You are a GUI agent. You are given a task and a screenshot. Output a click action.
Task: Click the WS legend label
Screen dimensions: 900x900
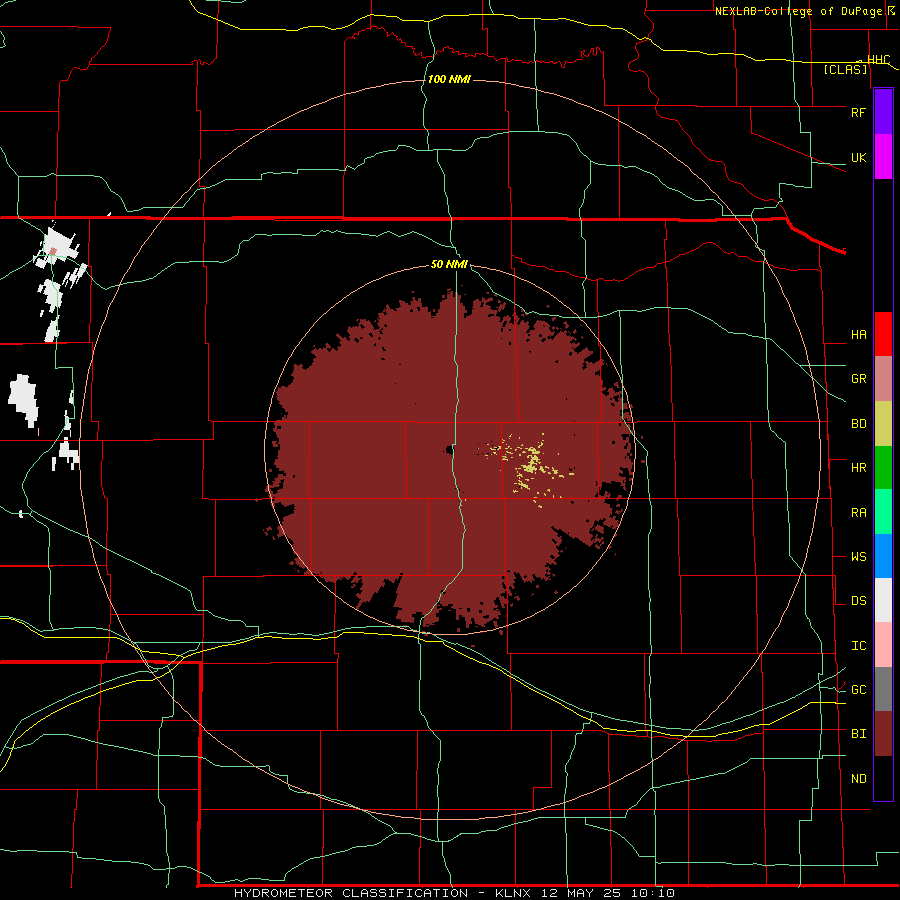(x=858, y=557)
